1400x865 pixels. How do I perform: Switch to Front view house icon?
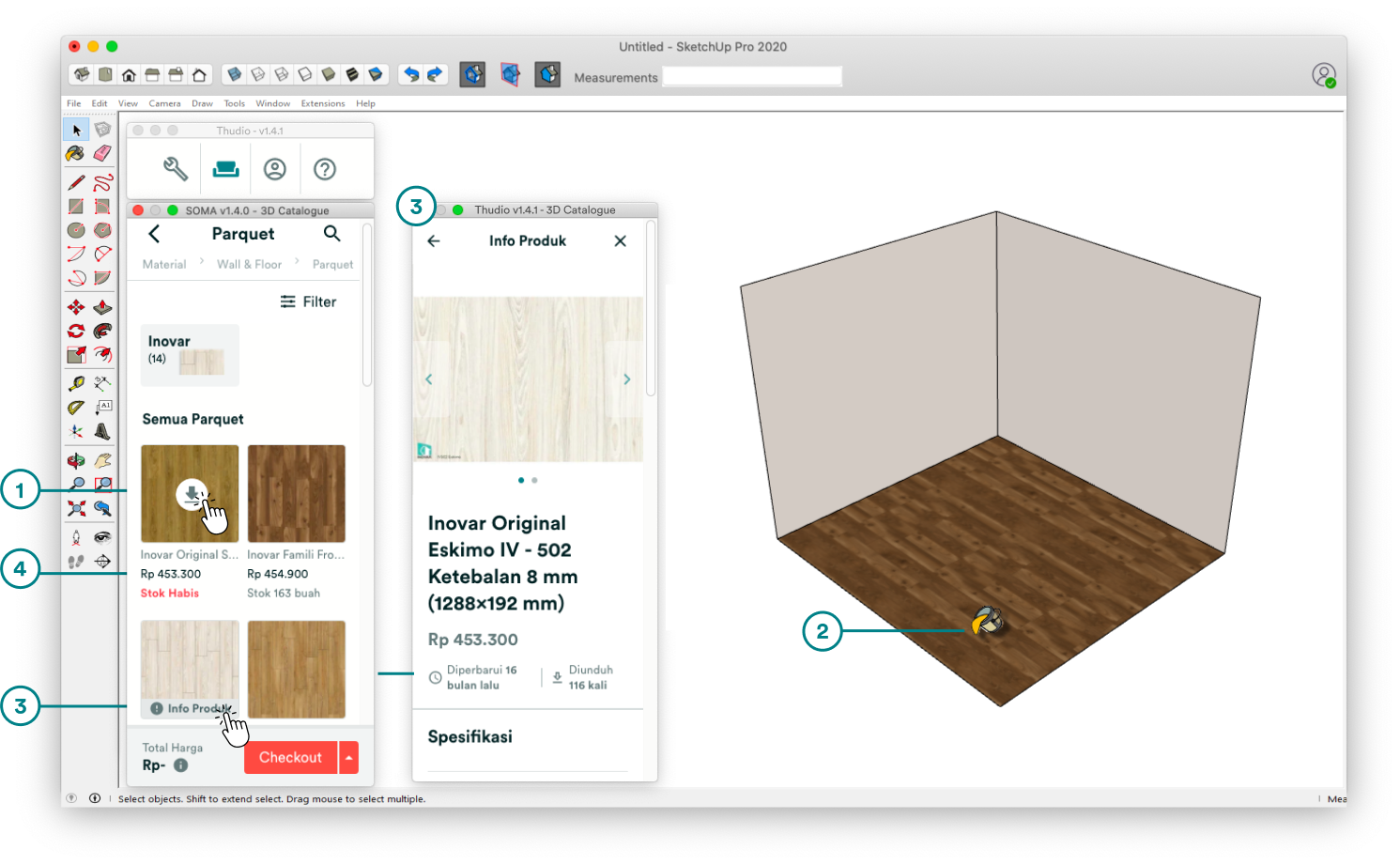coord(129,74)
